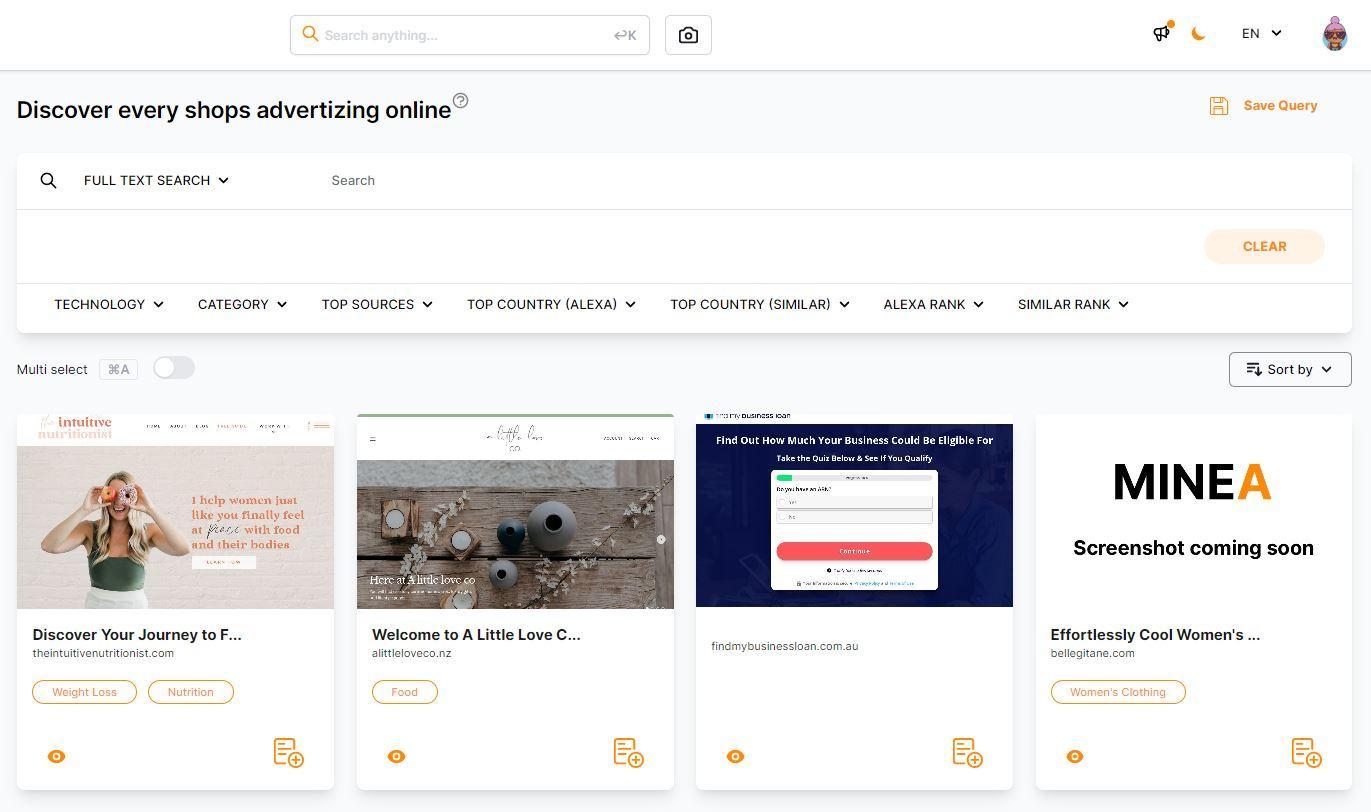Image resolution: width=1371 pixels, height=812 pixels.
Task: View alittleloveco.nz with eye icon
Action: click(x=396, y=756)
